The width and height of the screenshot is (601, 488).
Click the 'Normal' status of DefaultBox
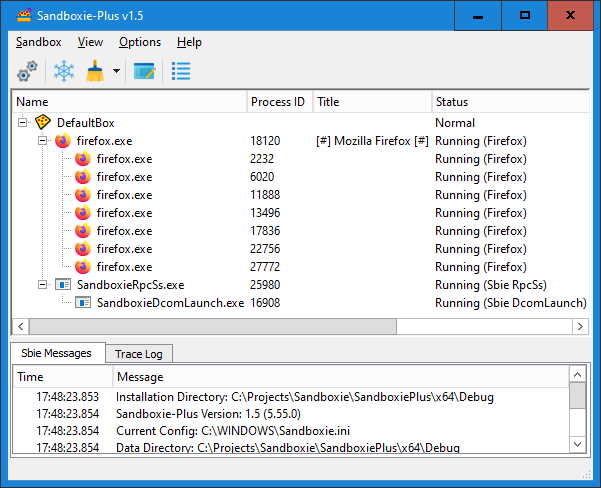(x=455, y=123)
